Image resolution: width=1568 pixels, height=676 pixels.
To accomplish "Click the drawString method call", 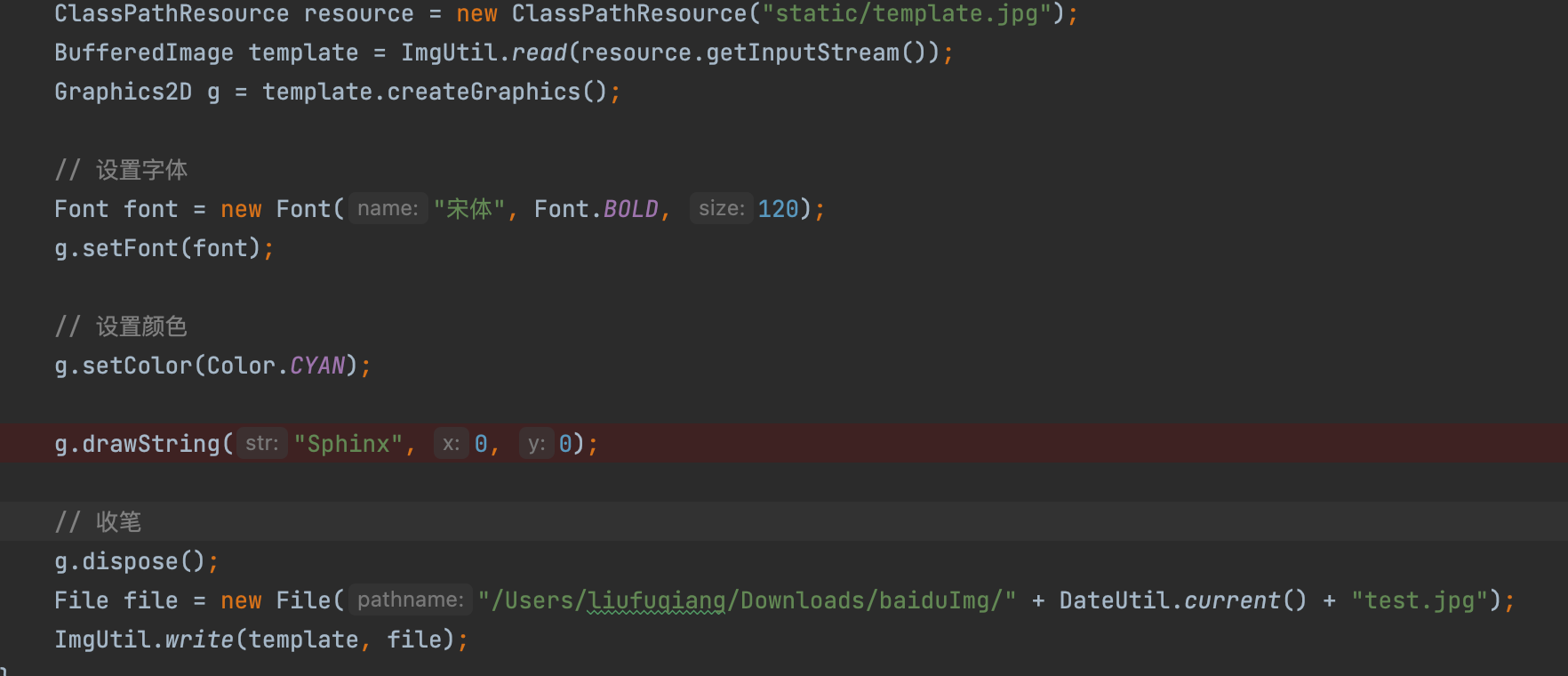I will tap(151, 444).
